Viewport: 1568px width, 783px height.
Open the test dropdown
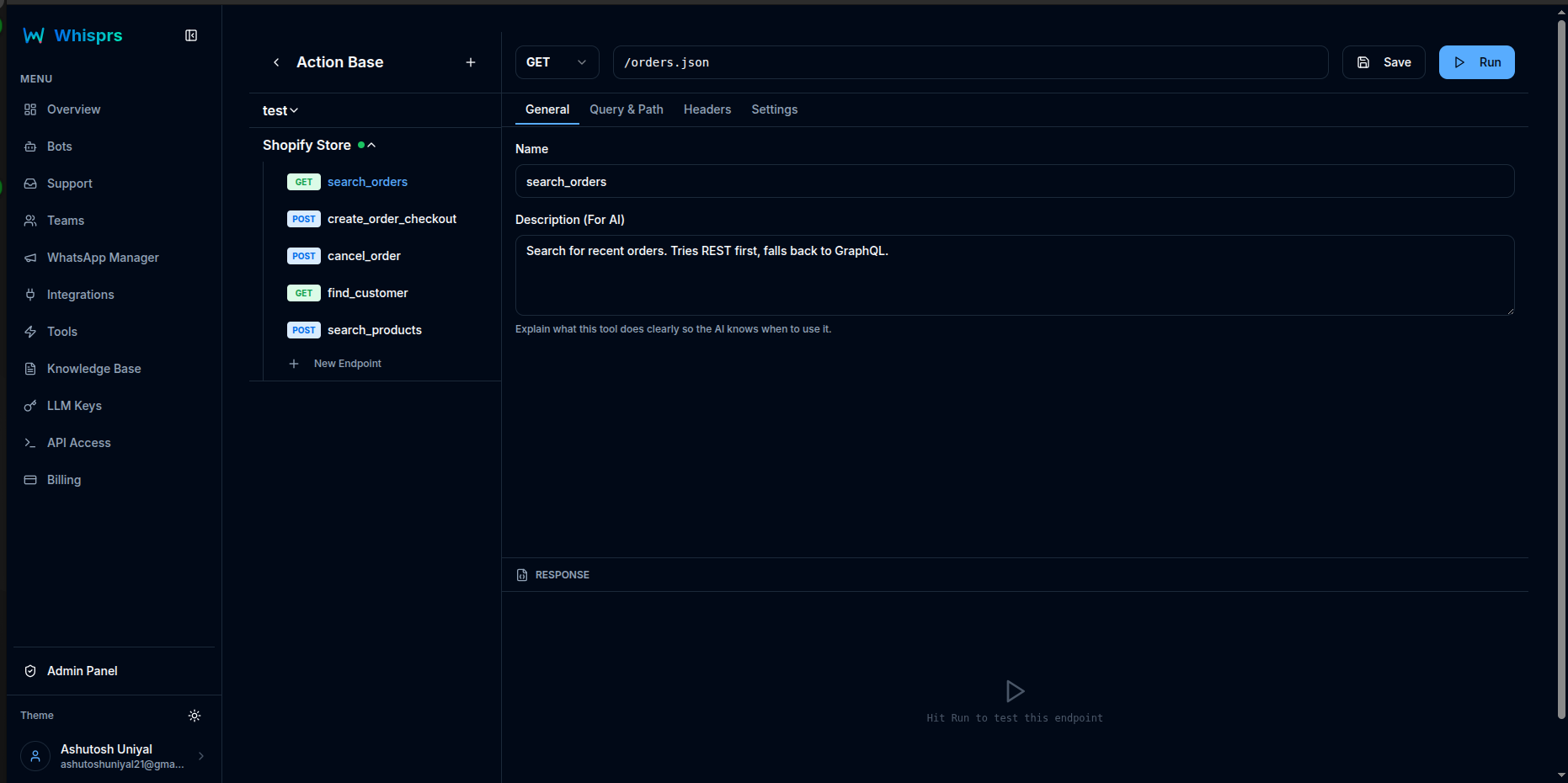280,110
